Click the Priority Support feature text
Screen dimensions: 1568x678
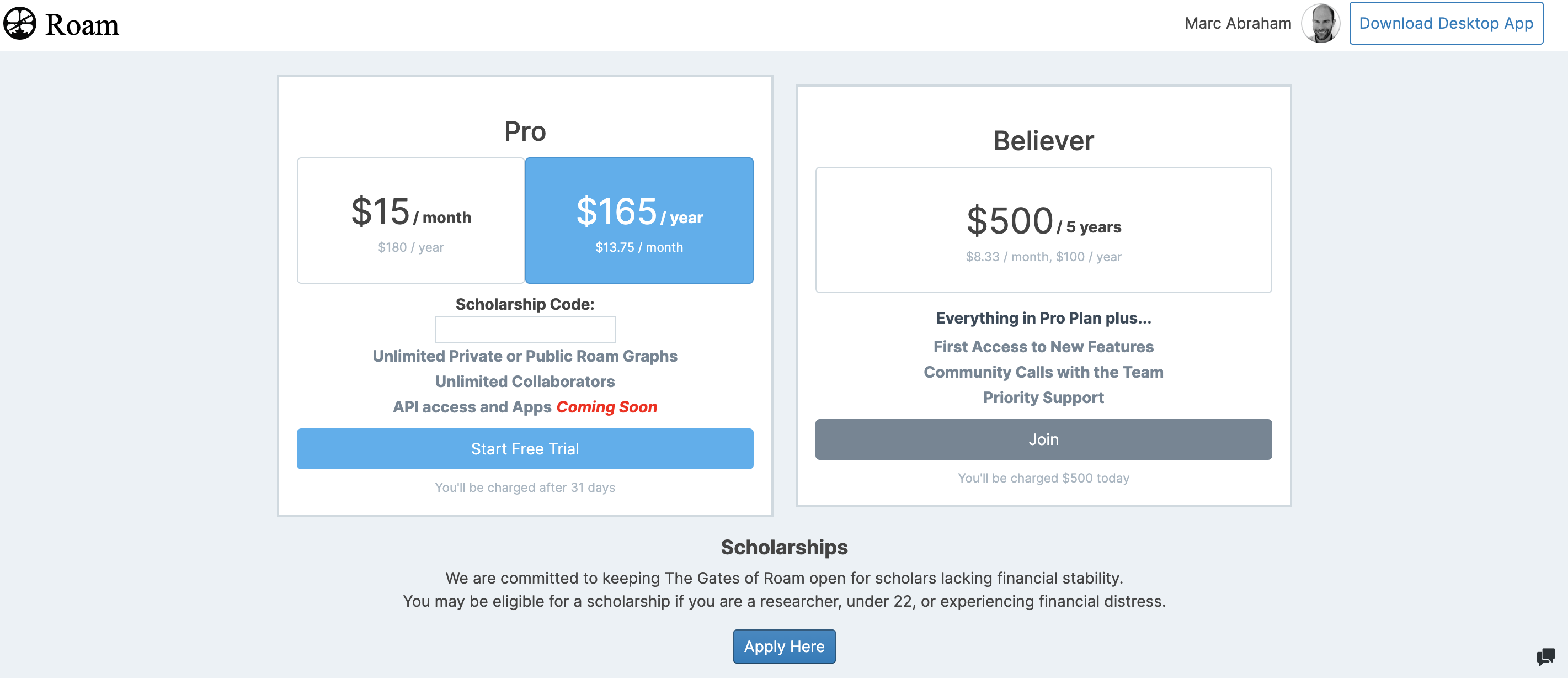[x=1043, y=397]
